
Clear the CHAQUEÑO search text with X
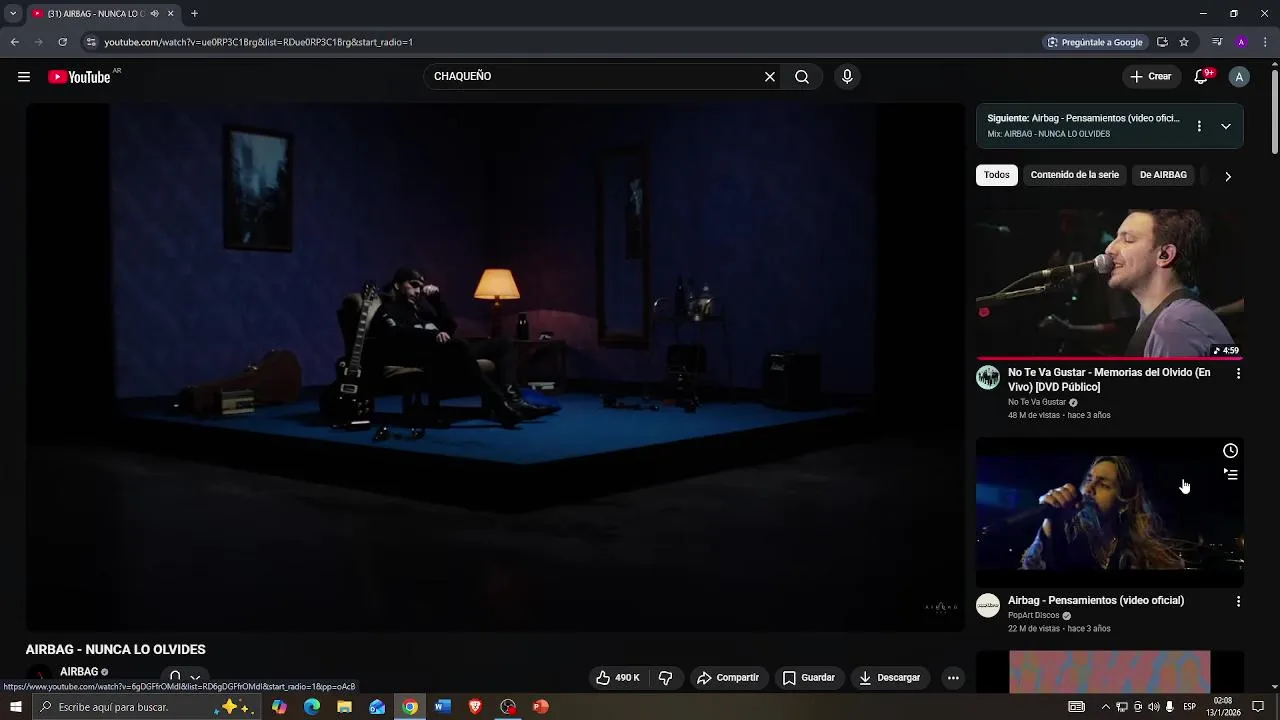coord(770,77)
